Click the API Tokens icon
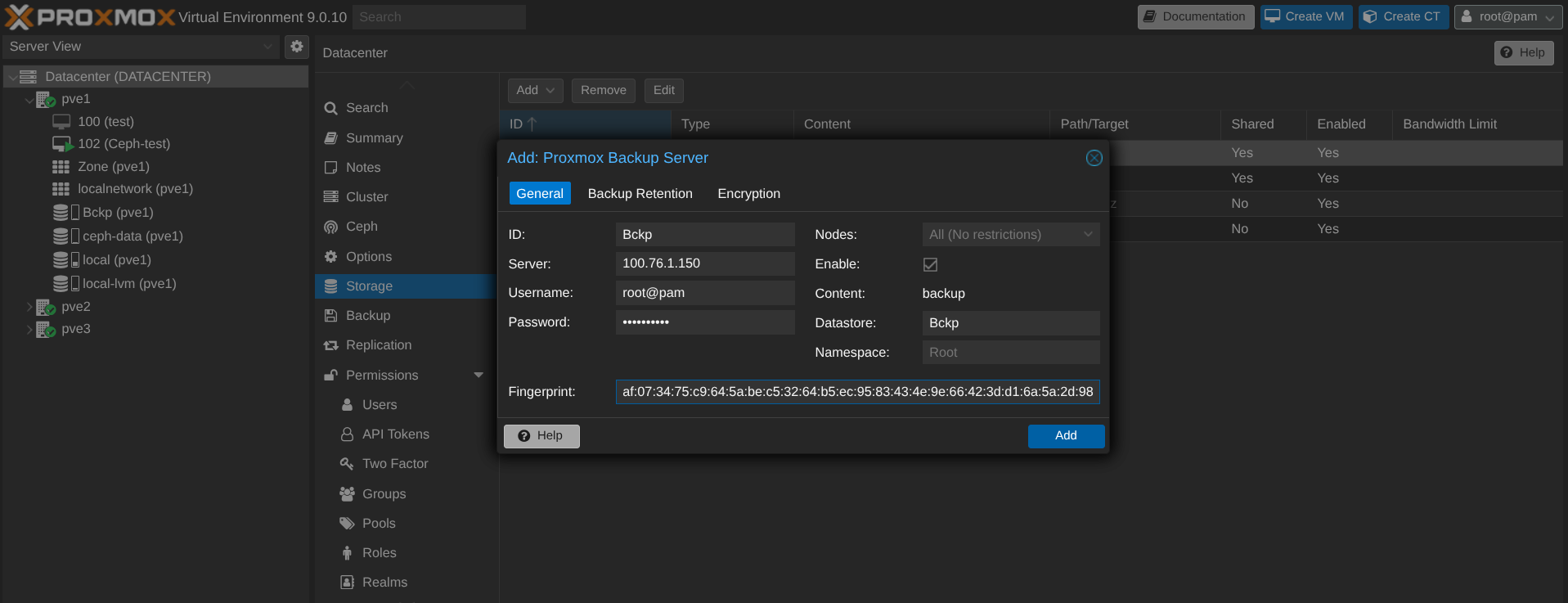This screenshot has width=1568, height=603. click(x=347, y=434)
